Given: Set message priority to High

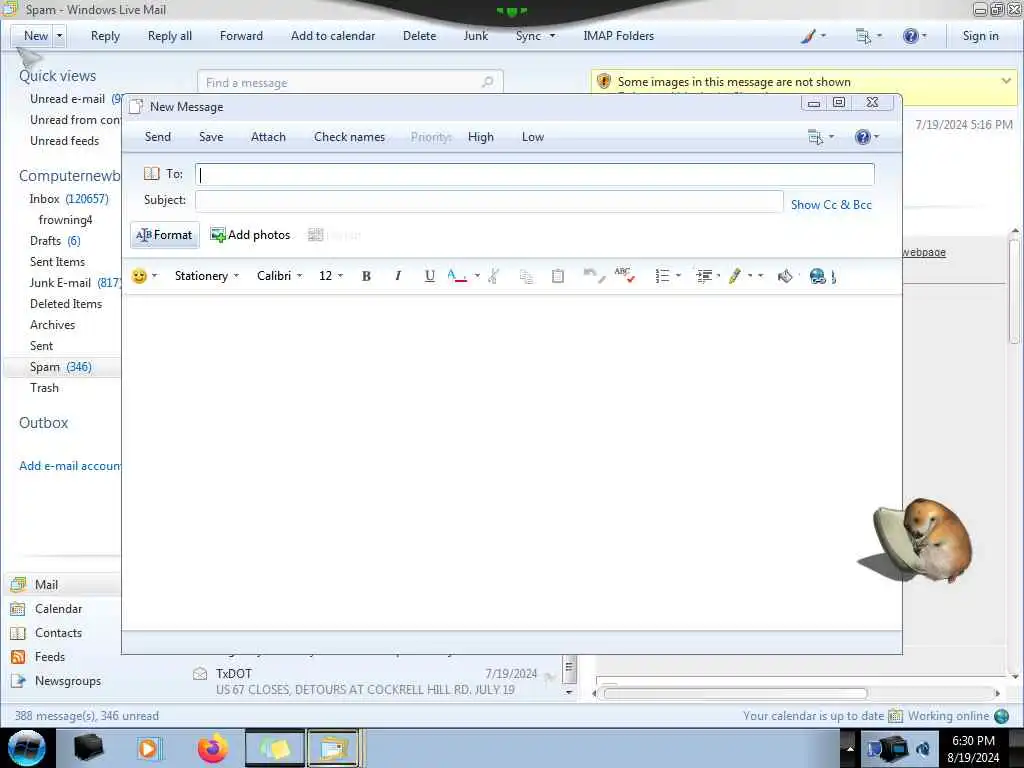Looking at the screenshot, I should pyautogui.click(x=481, y=137).
